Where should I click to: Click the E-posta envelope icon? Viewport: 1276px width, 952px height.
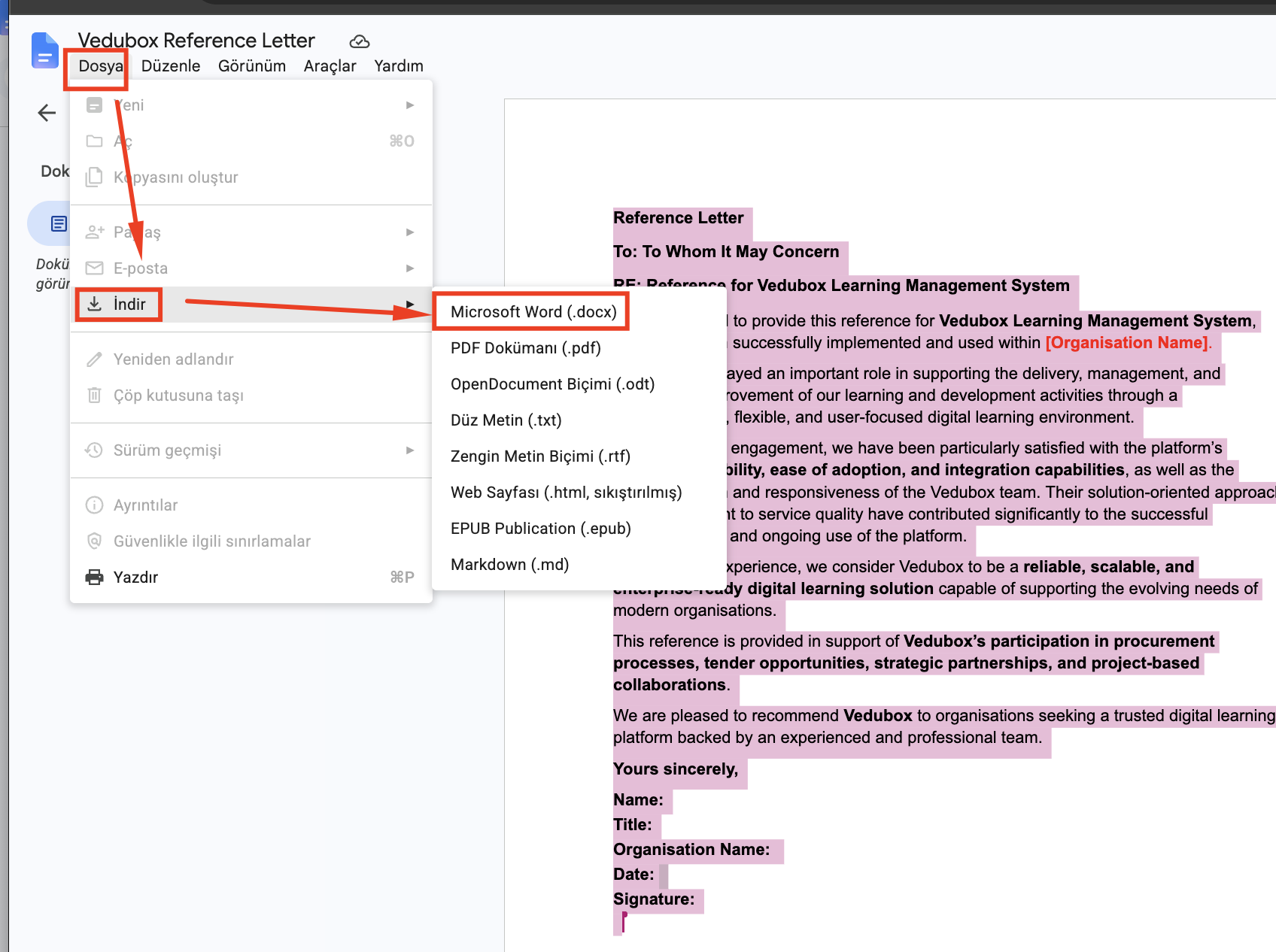pos(94,268)
